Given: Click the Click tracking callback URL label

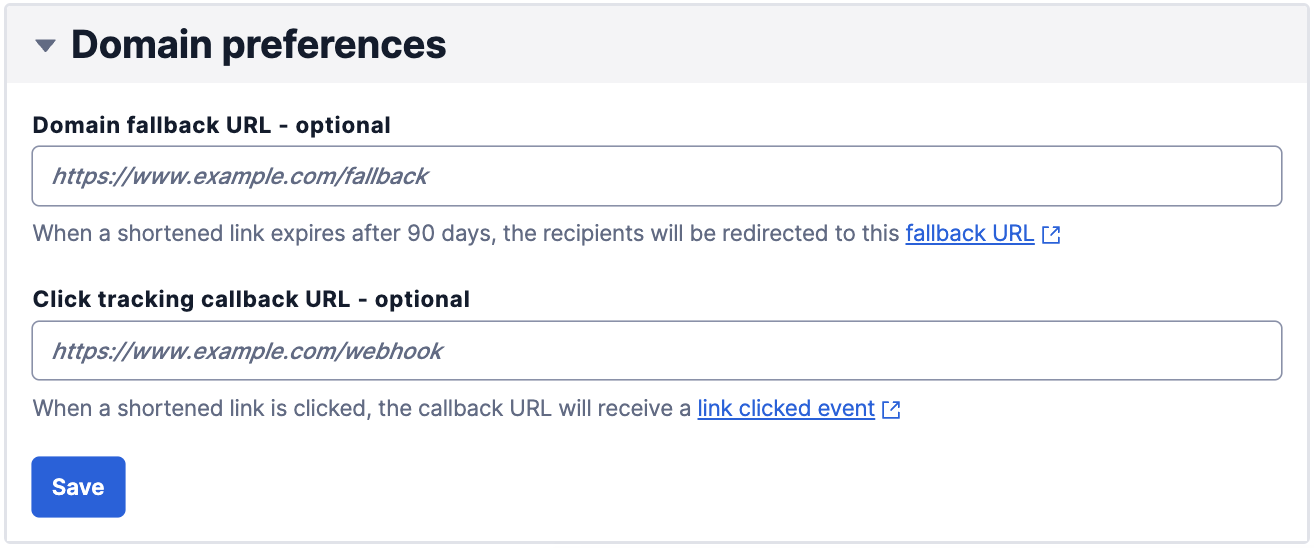Looking at the screenshot, I should pos(190,299).
